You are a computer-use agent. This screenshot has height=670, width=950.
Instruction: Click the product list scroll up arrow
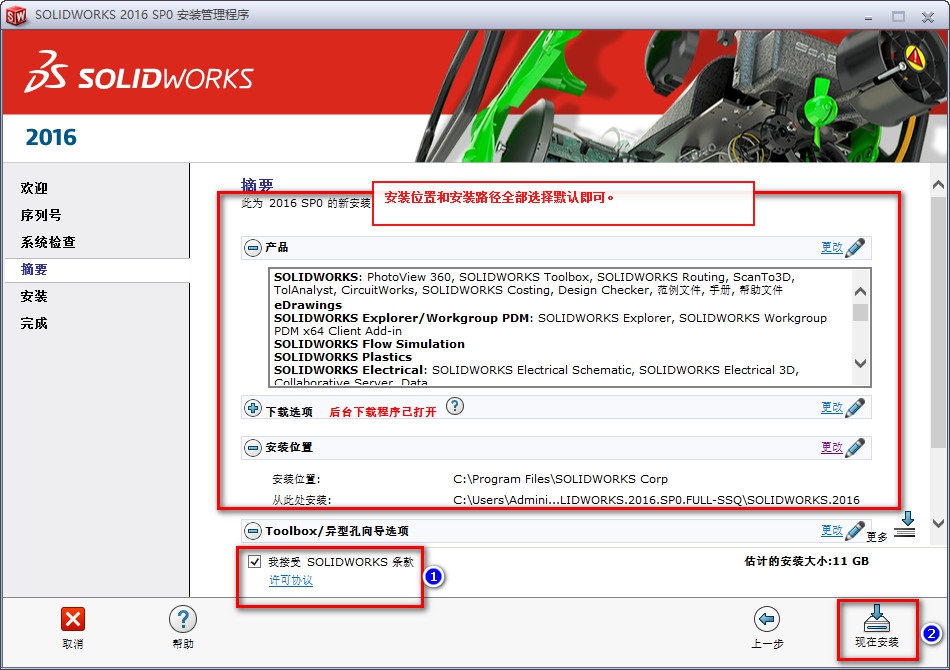click(860, 292)
